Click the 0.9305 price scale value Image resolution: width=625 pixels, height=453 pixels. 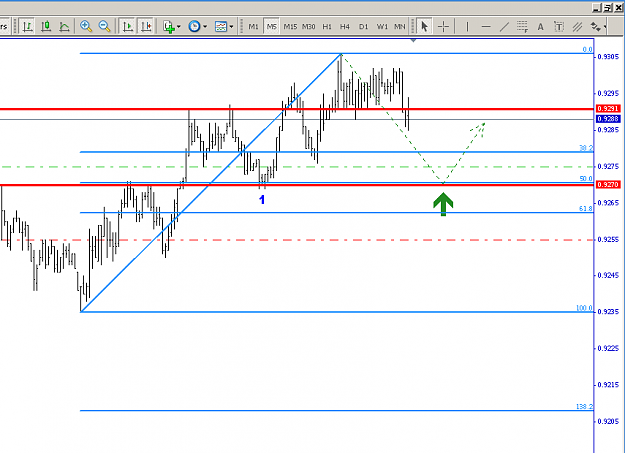608,57
